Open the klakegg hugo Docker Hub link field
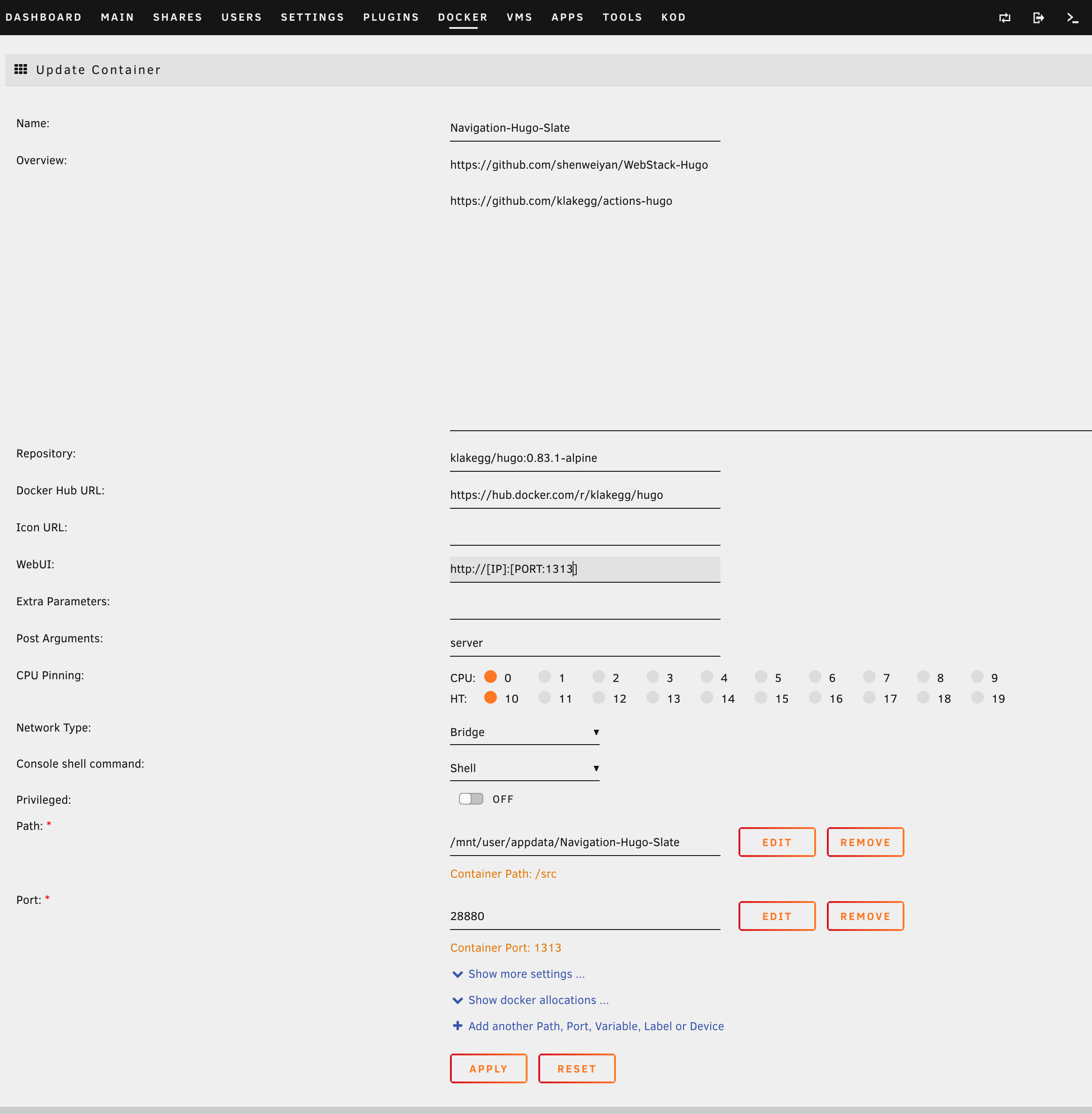The height and width of the screenshot is (1114, 1092). point(584,494)
